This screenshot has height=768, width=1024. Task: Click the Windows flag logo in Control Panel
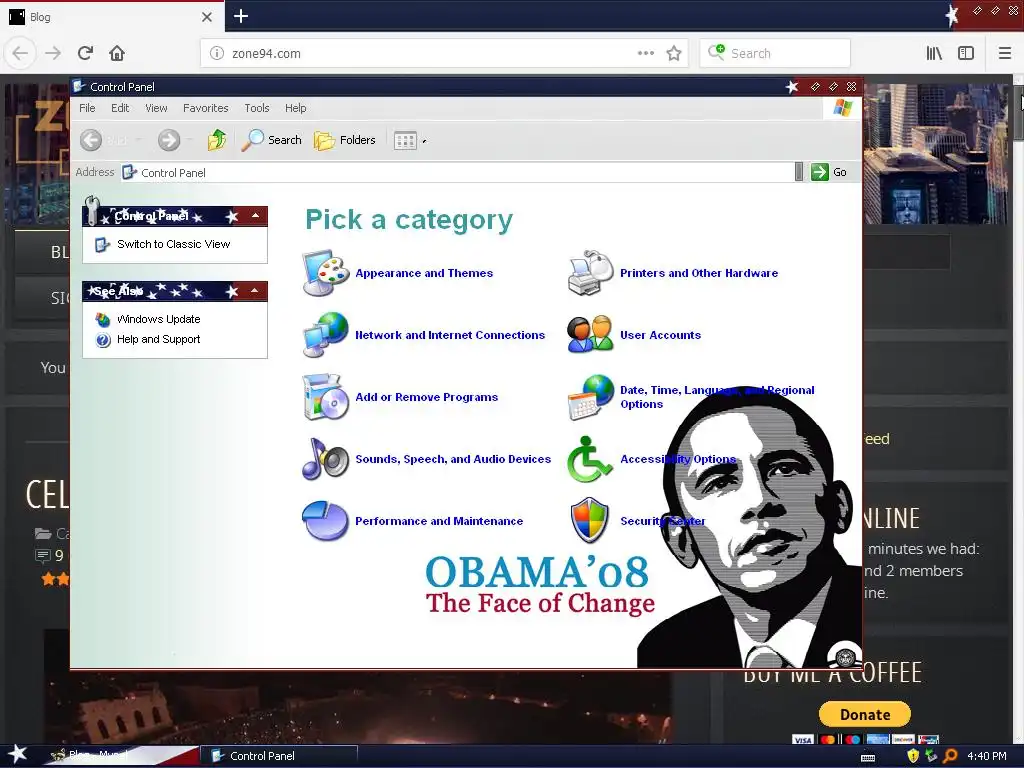click(x=842, y=108)
